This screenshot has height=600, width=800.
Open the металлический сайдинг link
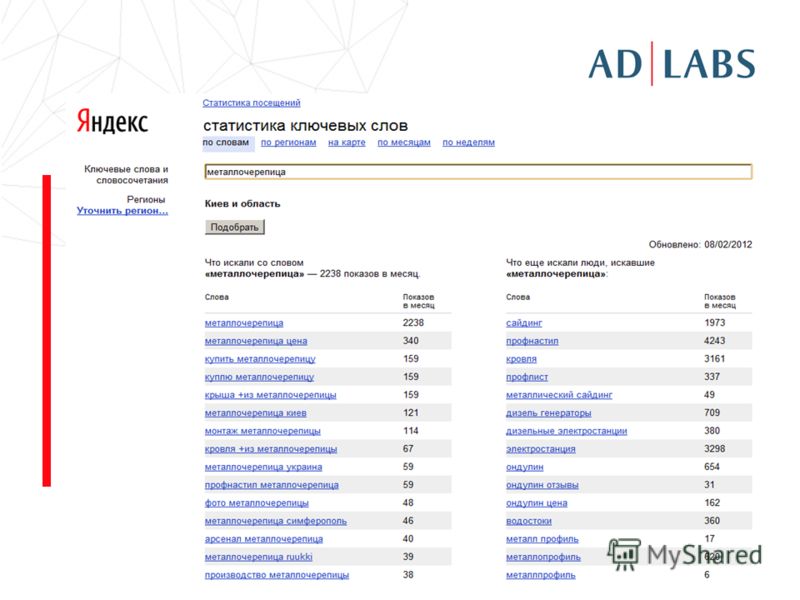[x=559, y=395]
